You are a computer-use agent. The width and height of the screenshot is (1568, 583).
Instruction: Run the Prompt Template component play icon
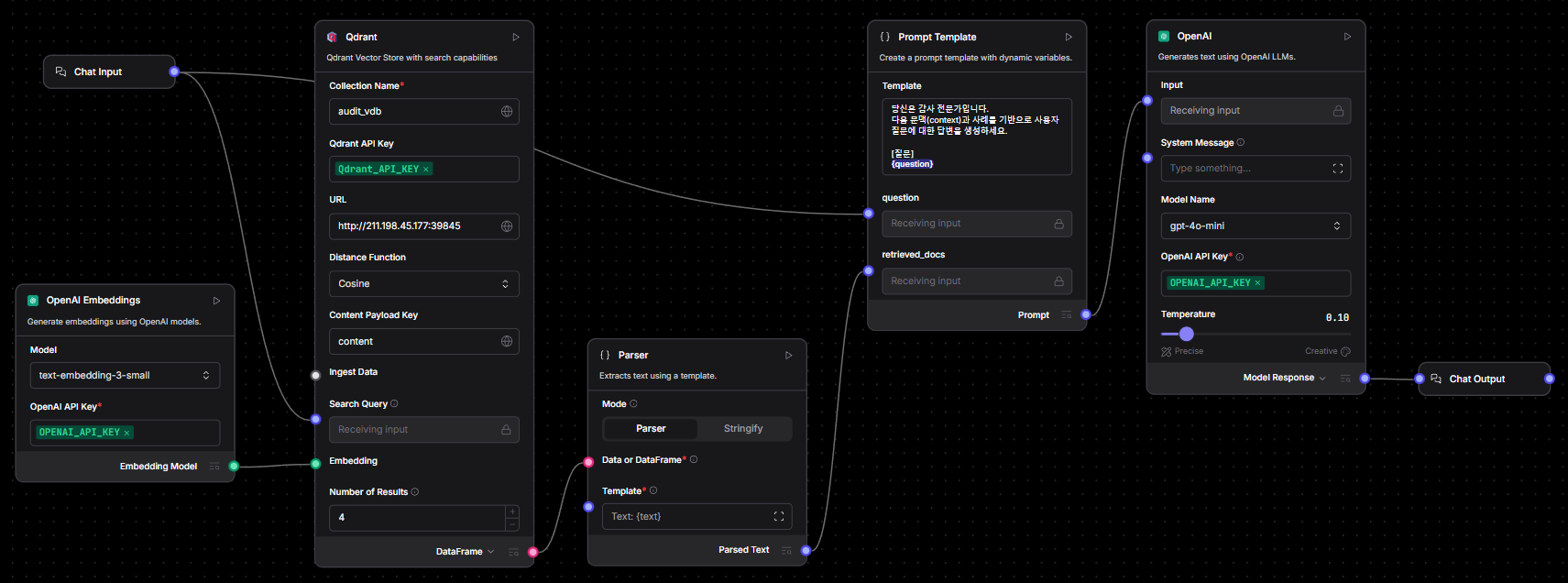coord(1069,38)
